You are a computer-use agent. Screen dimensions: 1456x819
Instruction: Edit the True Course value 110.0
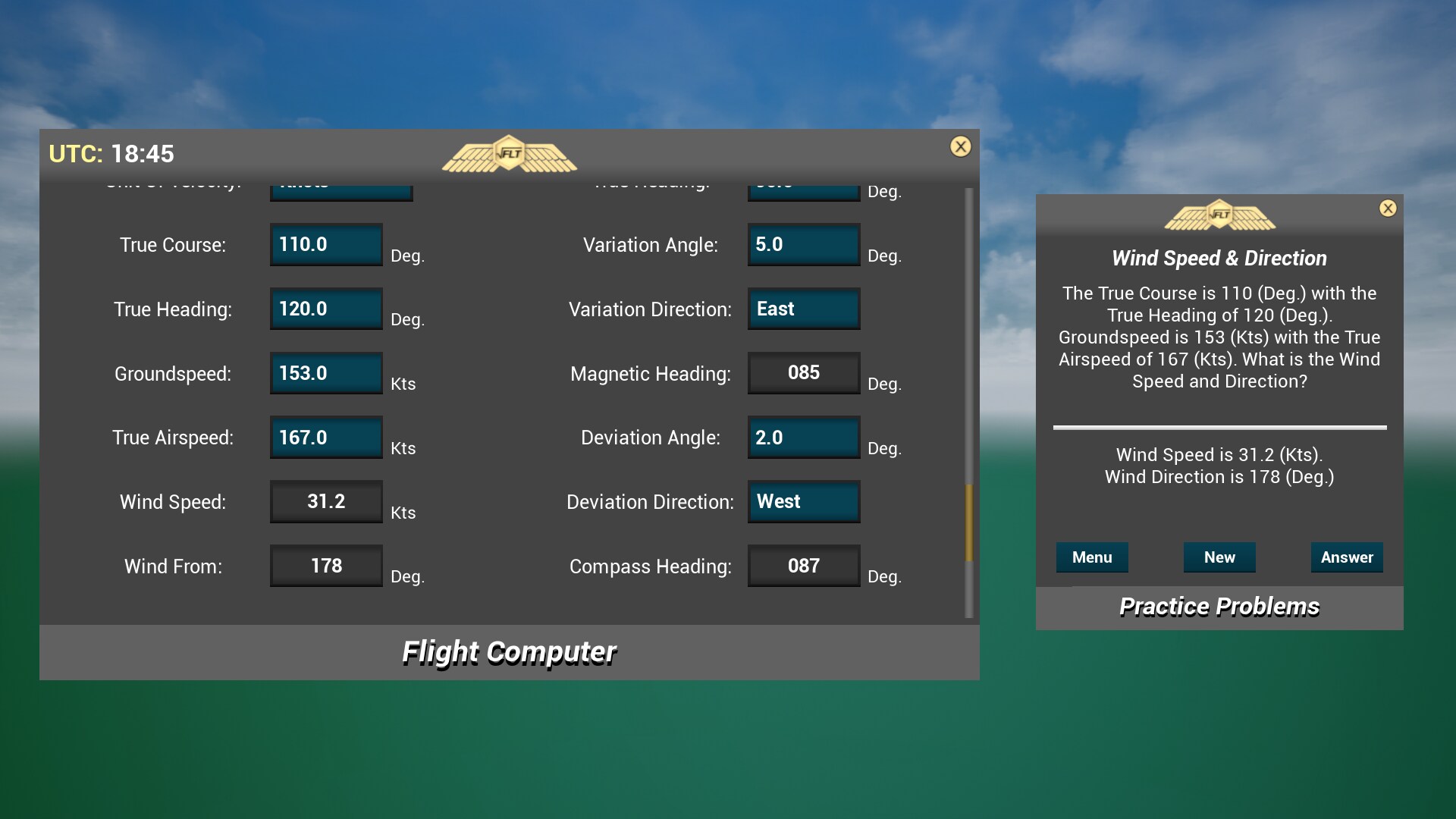click(325, 244)
